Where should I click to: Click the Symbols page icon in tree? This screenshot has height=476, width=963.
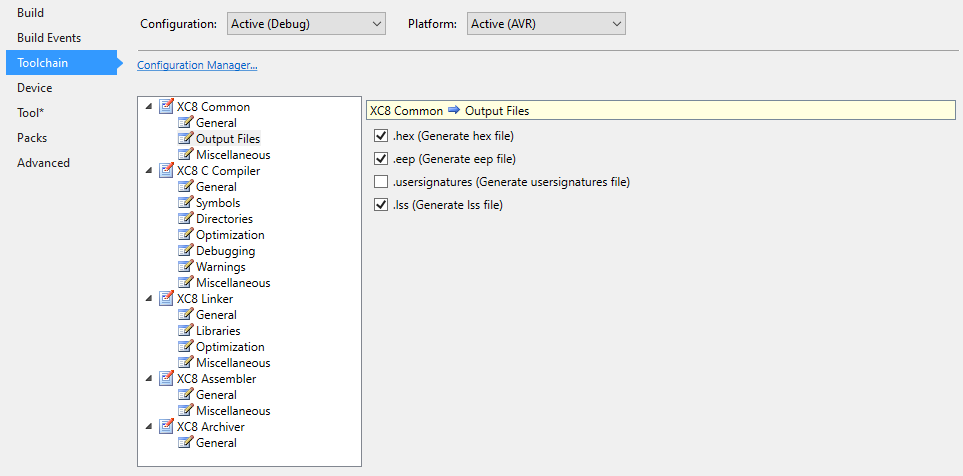185,203
